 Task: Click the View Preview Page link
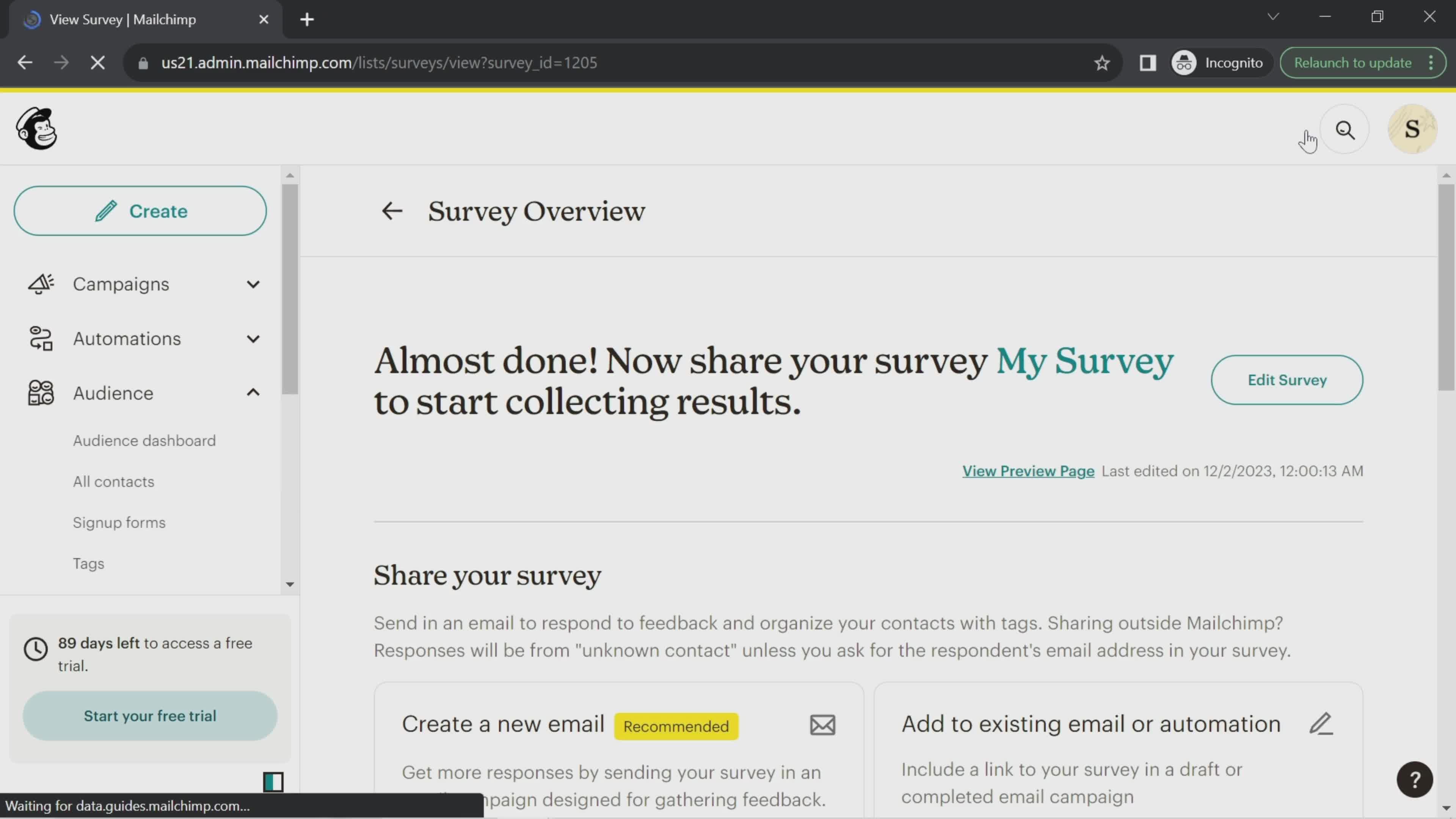point(1028,470)
